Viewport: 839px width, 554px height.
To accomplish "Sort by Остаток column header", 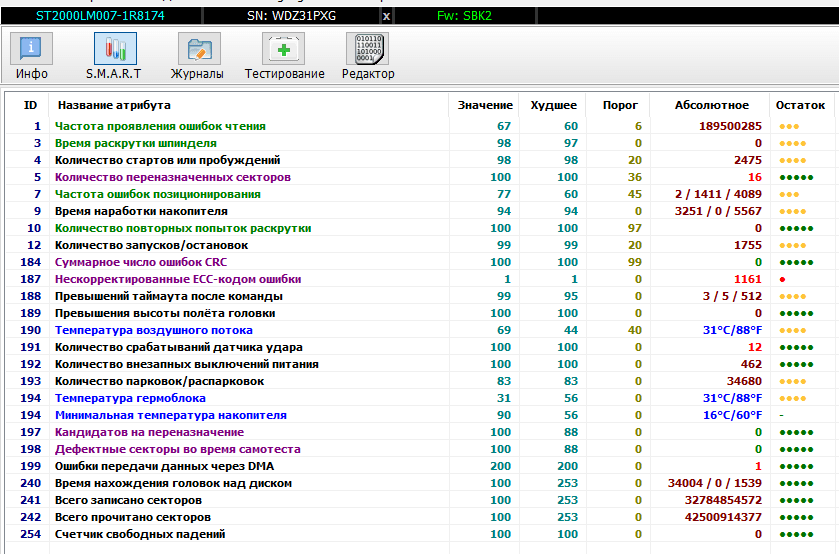I will click(800, 105).
